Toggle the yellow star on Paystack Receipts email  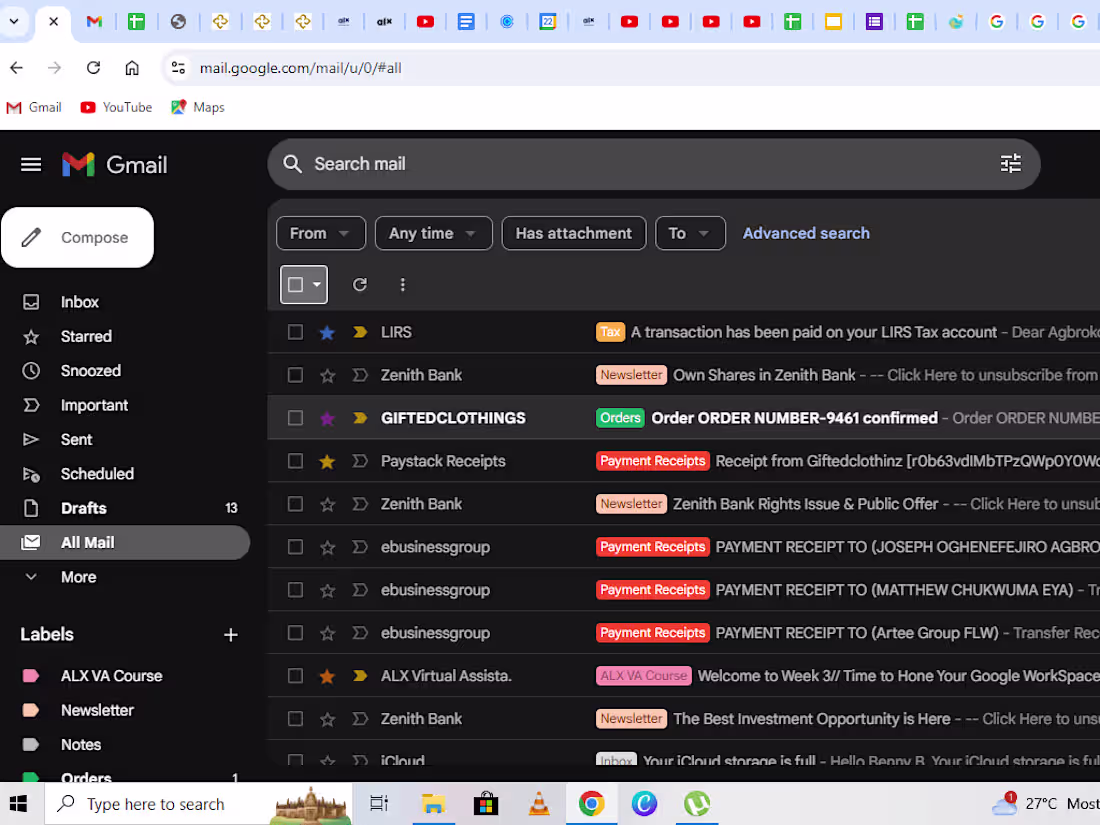tap(327, 462)
